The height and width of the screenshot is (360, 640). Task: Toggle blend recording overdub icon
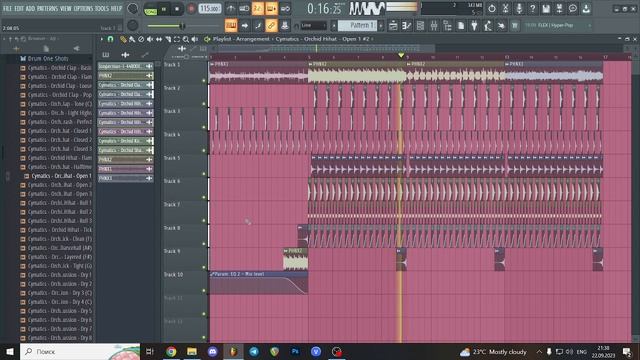tap(271, 9)
